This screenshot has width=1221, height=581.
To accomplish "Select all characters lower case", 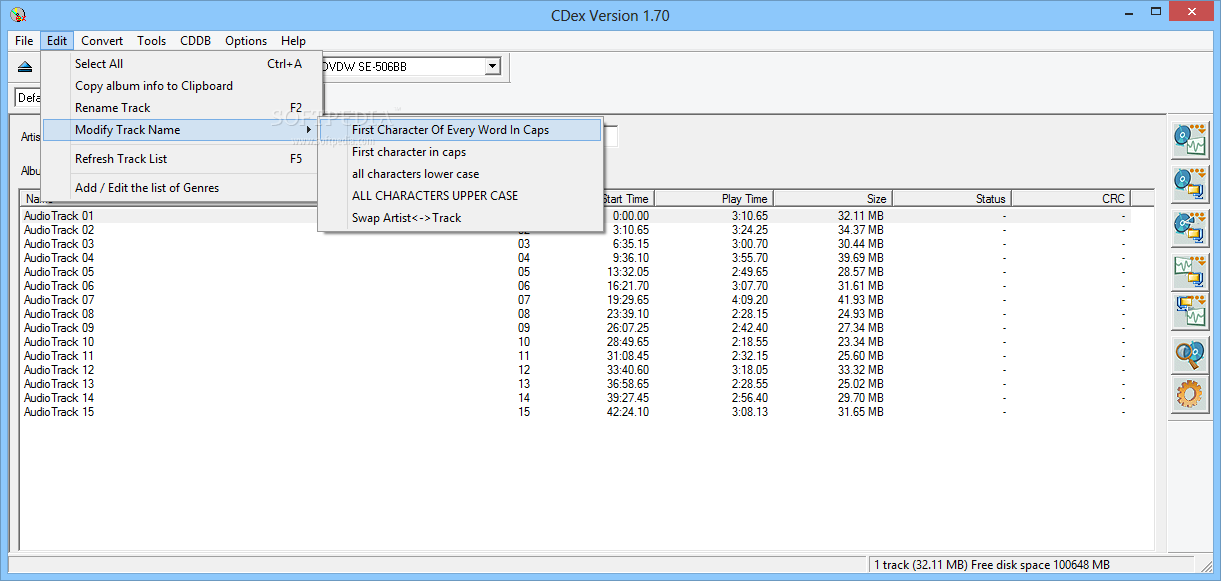I will tap(461, 174).
